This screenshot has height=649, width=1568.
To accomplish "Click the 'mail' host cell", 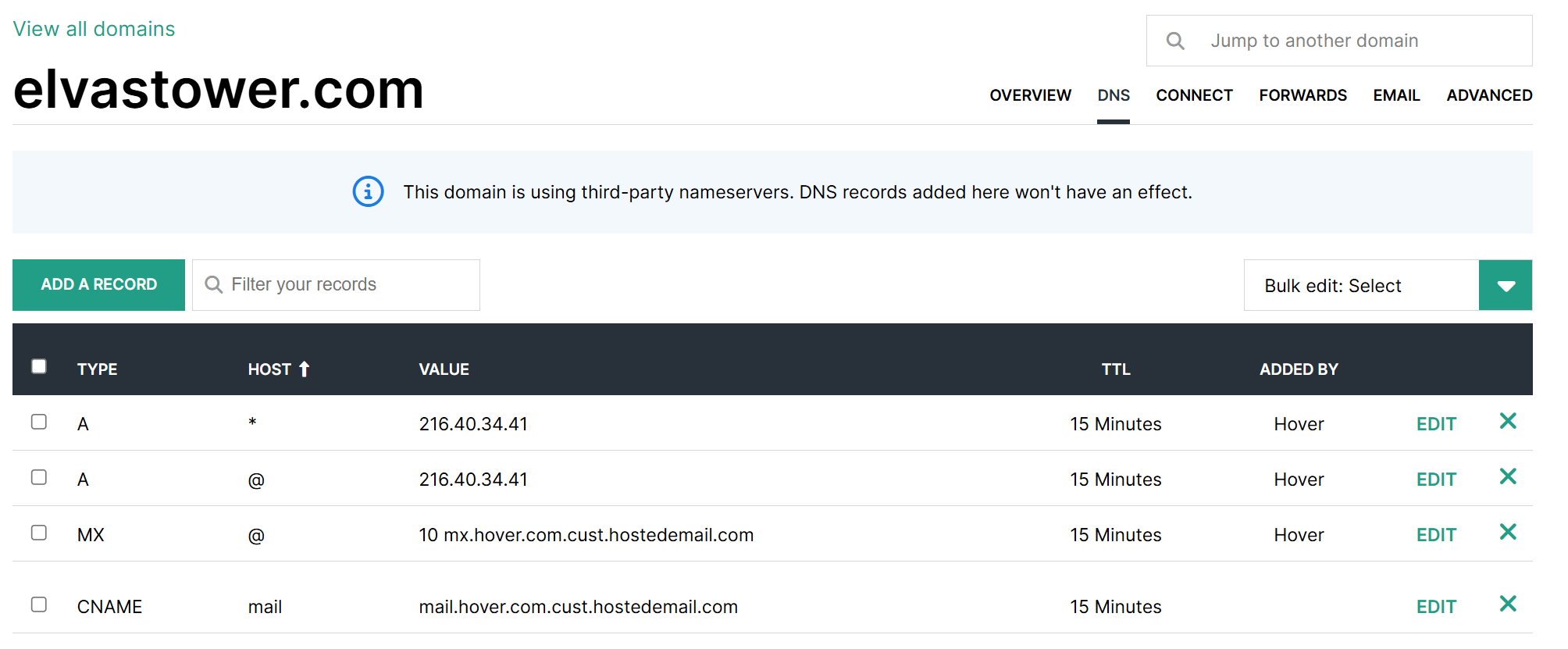I will click(x=265, y=607).
